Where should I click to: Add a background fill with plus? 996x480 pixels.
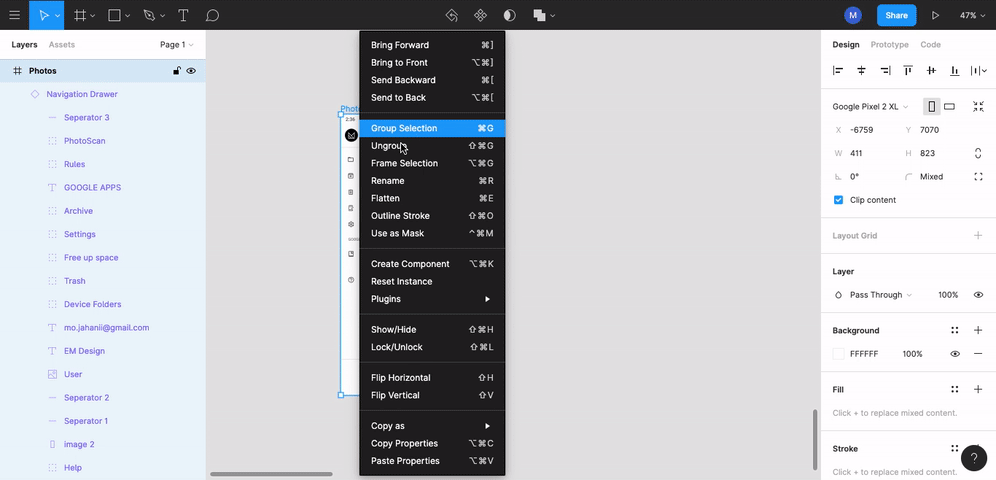point(978,330)
